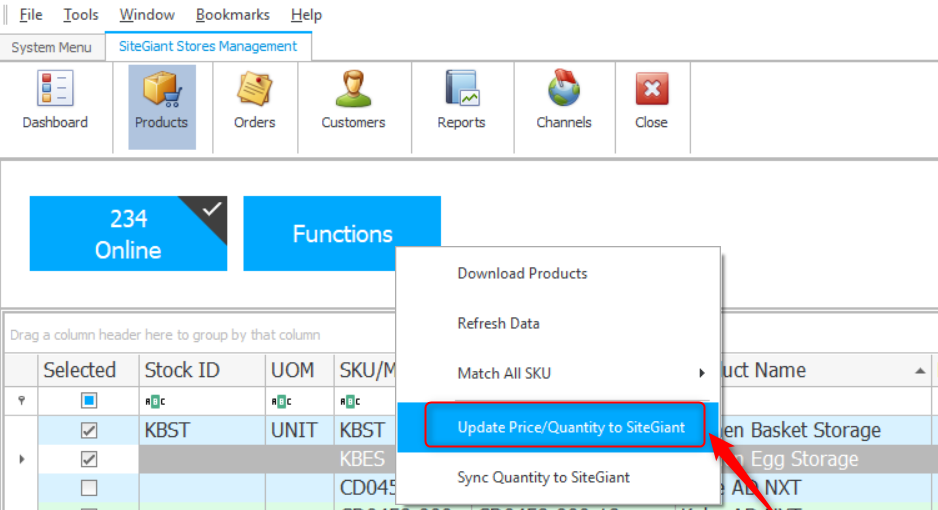Image resolution: width=938 pixels, height=510 pixels.
Task: Click the group-by column drop area text
Action: point(165,335)
